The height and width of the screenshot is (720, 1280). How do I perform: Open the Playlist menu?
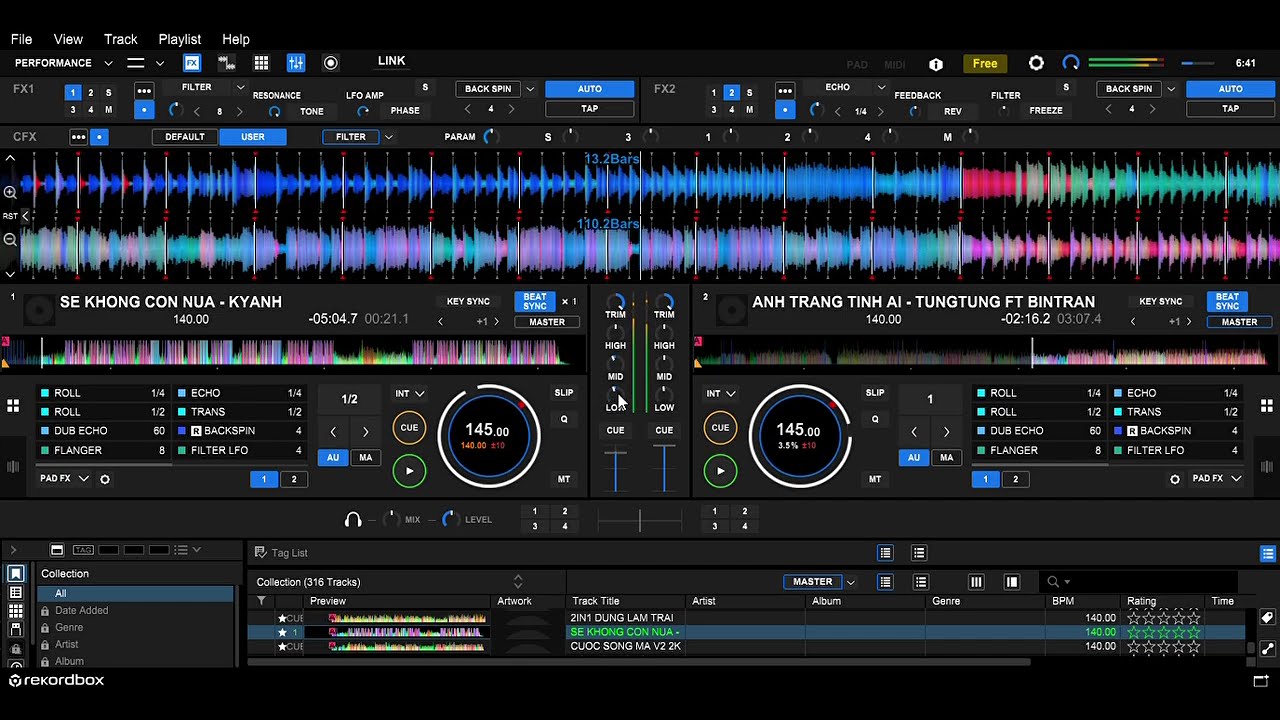pos(180,39)
